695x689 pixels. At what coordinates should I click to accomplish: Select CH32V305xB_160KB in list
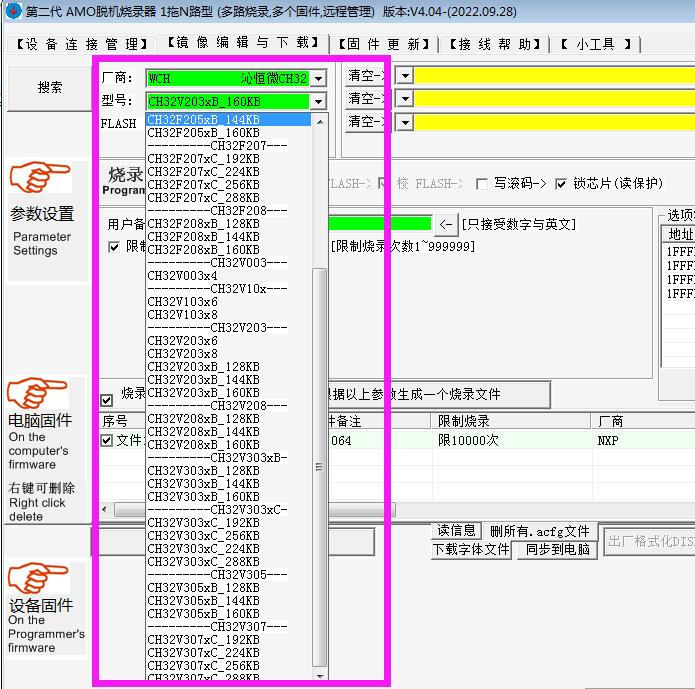[x=229, y=614]
